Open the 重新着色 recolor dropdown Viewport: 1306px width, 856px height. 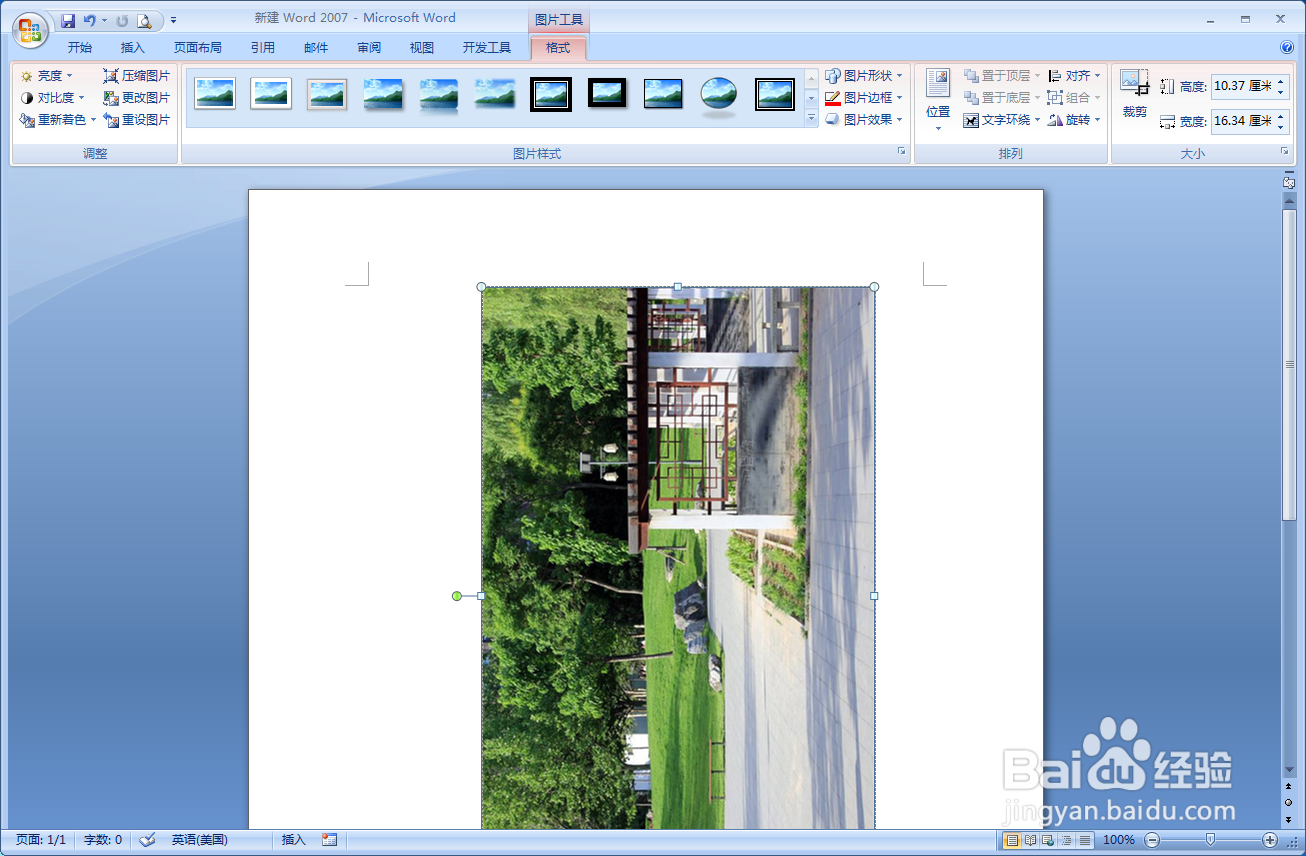[58, 120]
